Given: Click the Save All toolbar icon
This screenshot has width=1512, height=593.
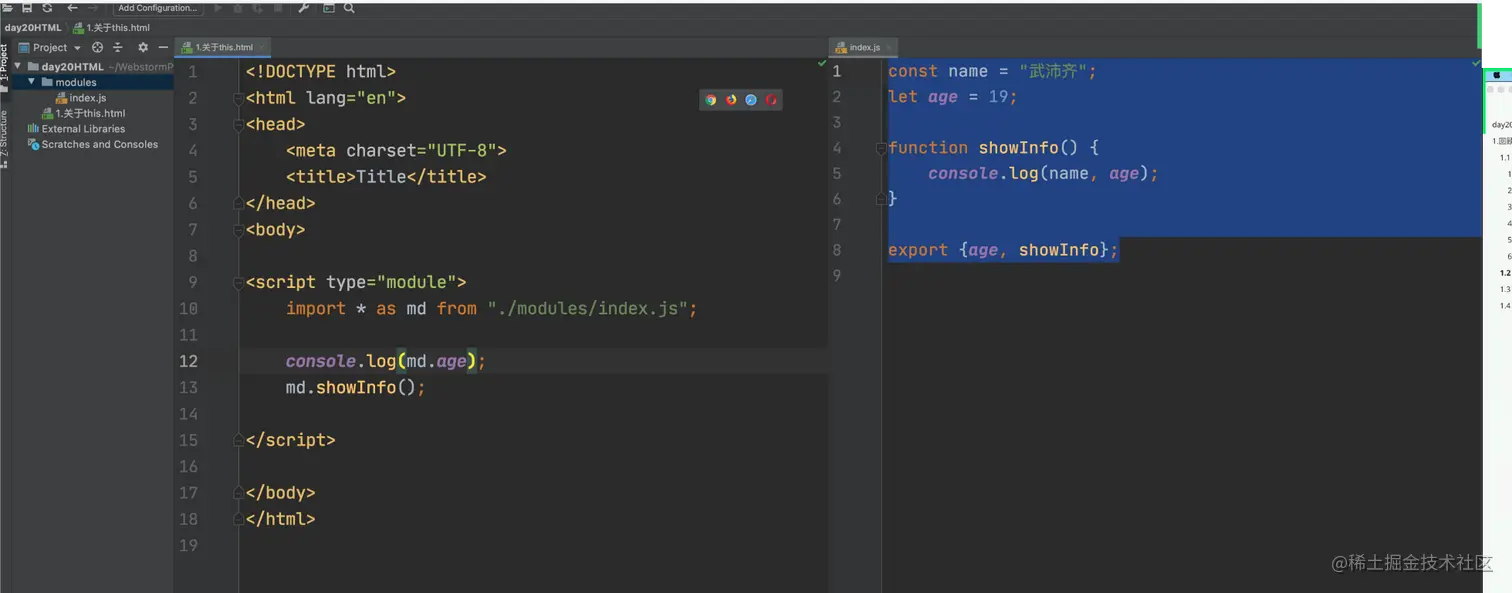Looking at the screenshot, I should point(27,8).
